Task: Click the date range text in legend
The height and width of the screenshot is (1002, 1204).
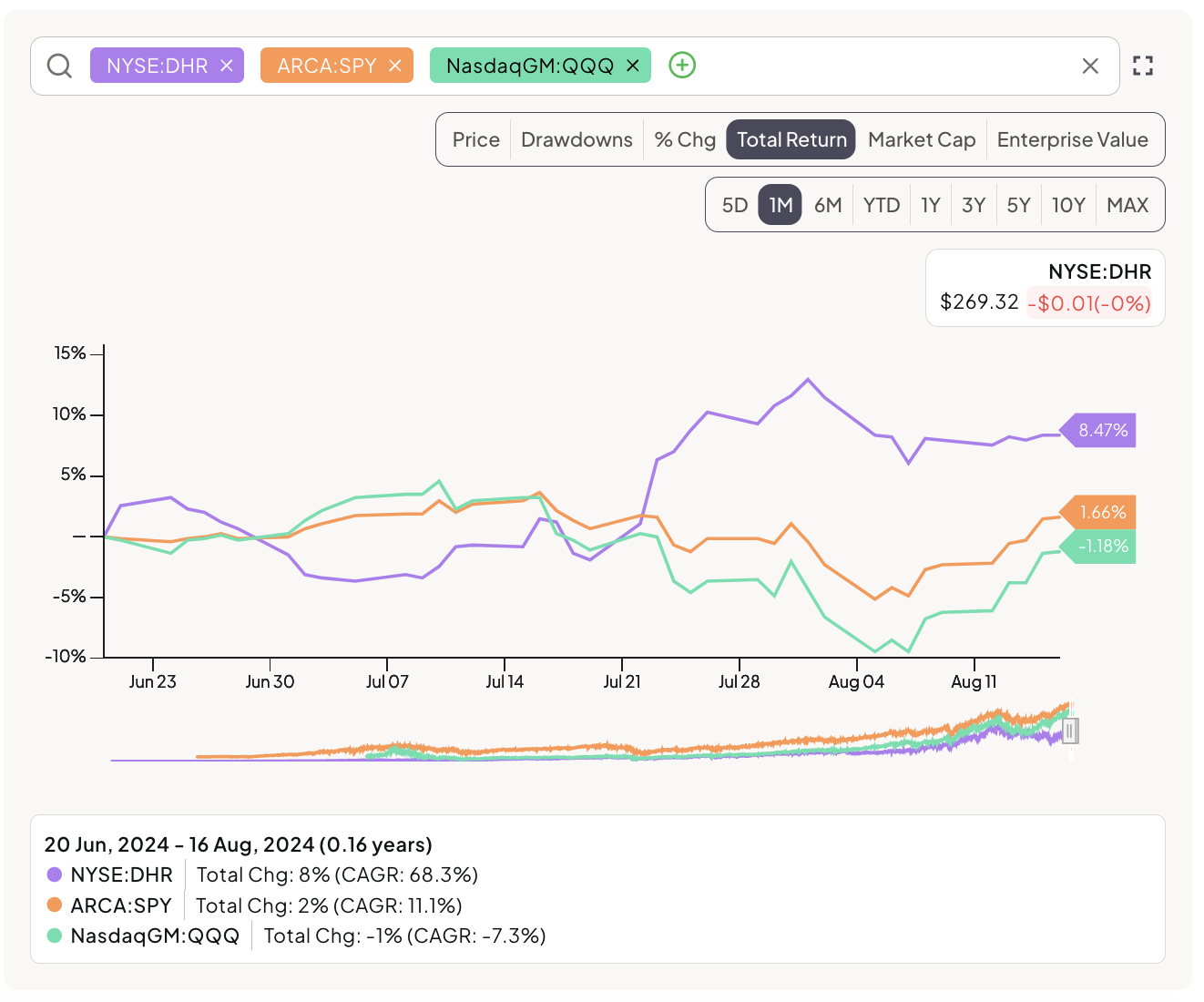Action: click(x=238, y=844)
